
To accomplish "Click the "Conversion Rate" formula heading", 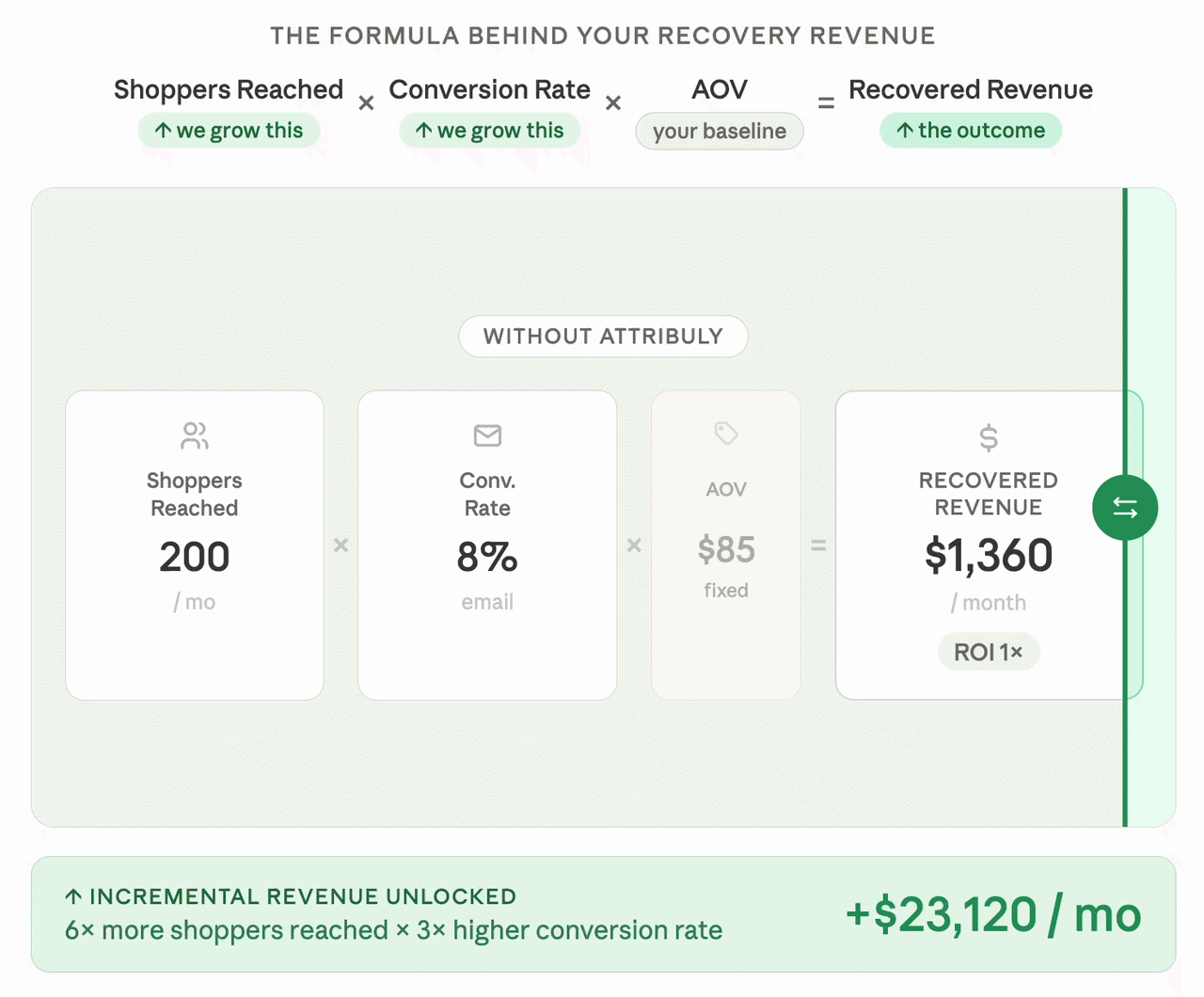I will pyautogui.click(x=490, y=89).
